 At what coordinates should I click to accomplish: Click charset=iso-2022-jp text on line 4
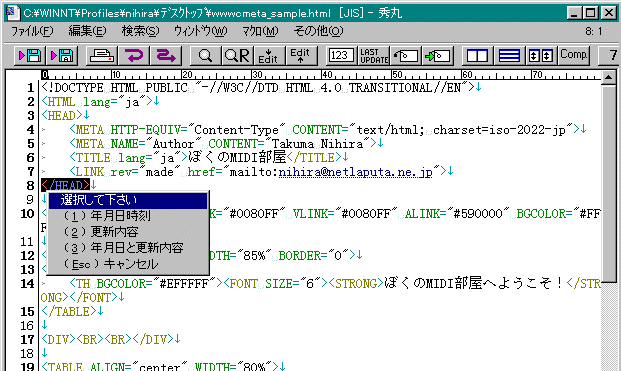point(499,130)
